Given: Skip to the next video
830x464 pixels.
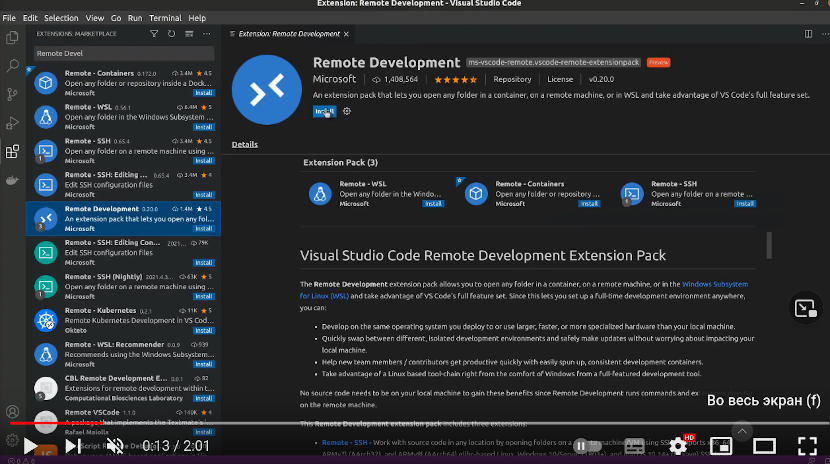Looking at the screenshot, I should (x=73, y=446).
